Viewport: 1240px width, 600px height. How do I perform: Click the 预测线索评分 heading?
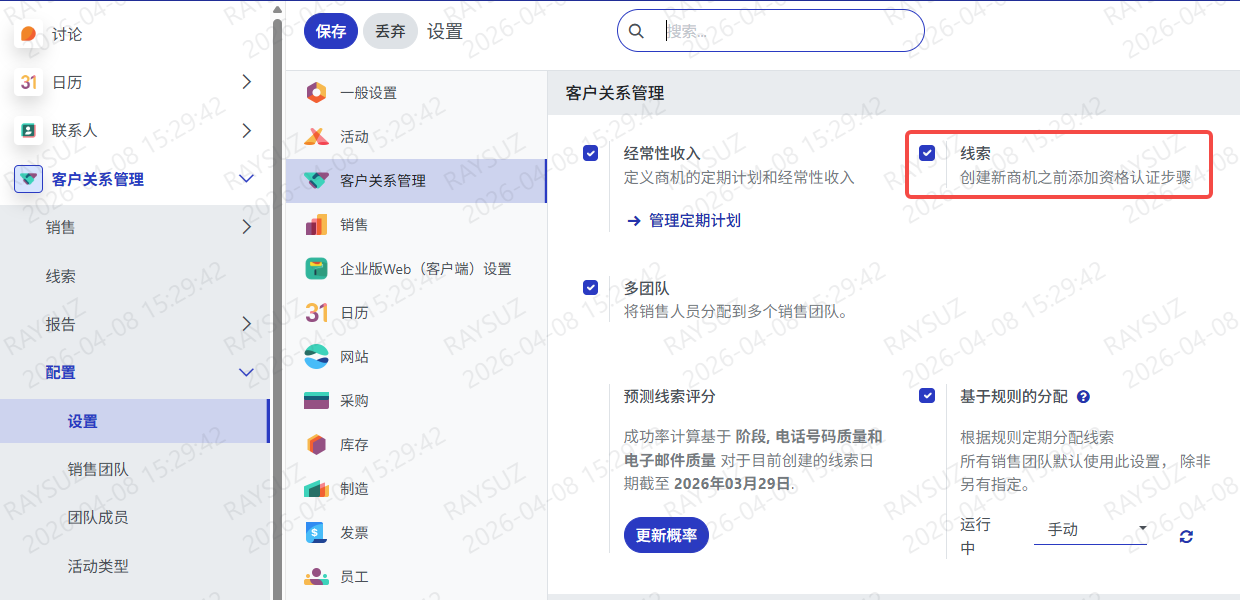(670, 396)
